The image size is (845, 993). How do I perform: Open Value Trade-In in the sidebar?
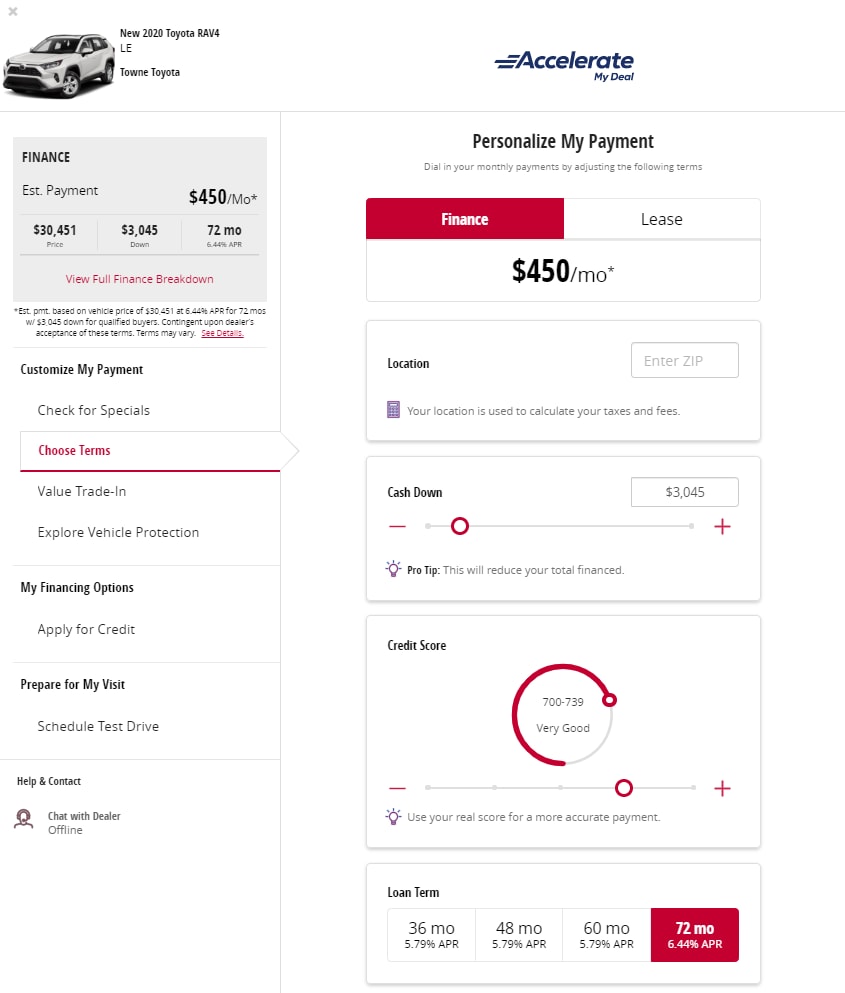pyautogui.click(x=82, y=491)
